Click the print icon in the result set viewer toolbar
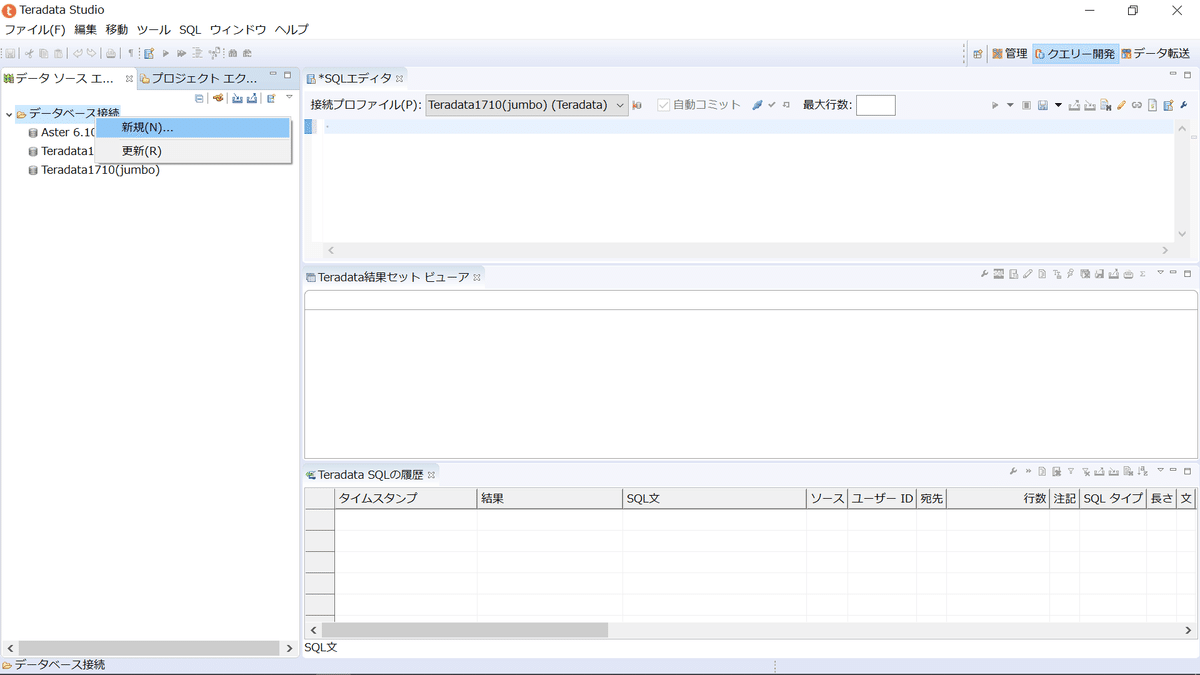Viewport: 1200px width, 675px height. tap(1128, 274)
